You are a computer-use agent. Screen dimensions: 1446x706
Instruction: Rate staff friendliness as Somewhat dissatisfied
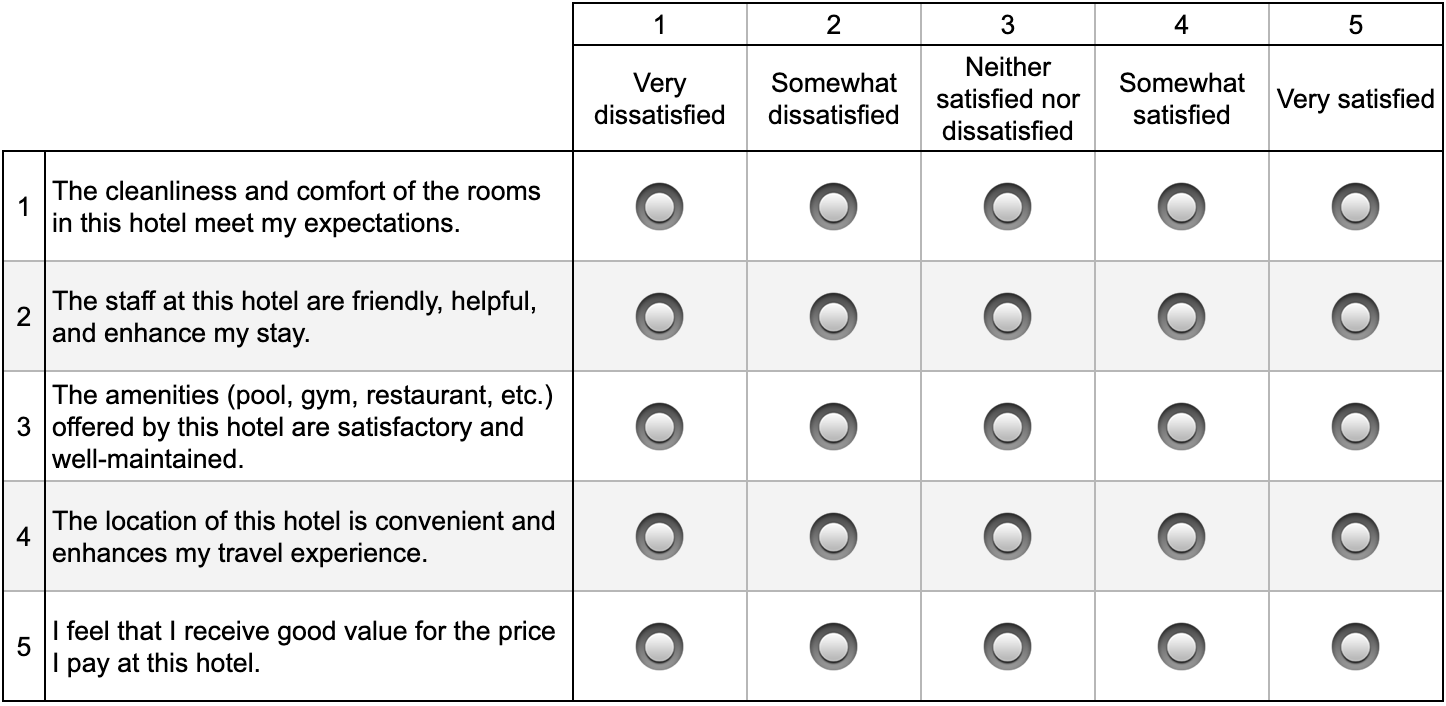(x=833, y=317)
